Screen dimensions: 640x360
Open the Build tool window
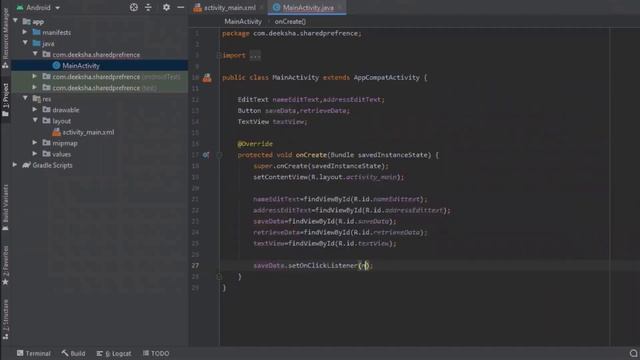point(73,353)
